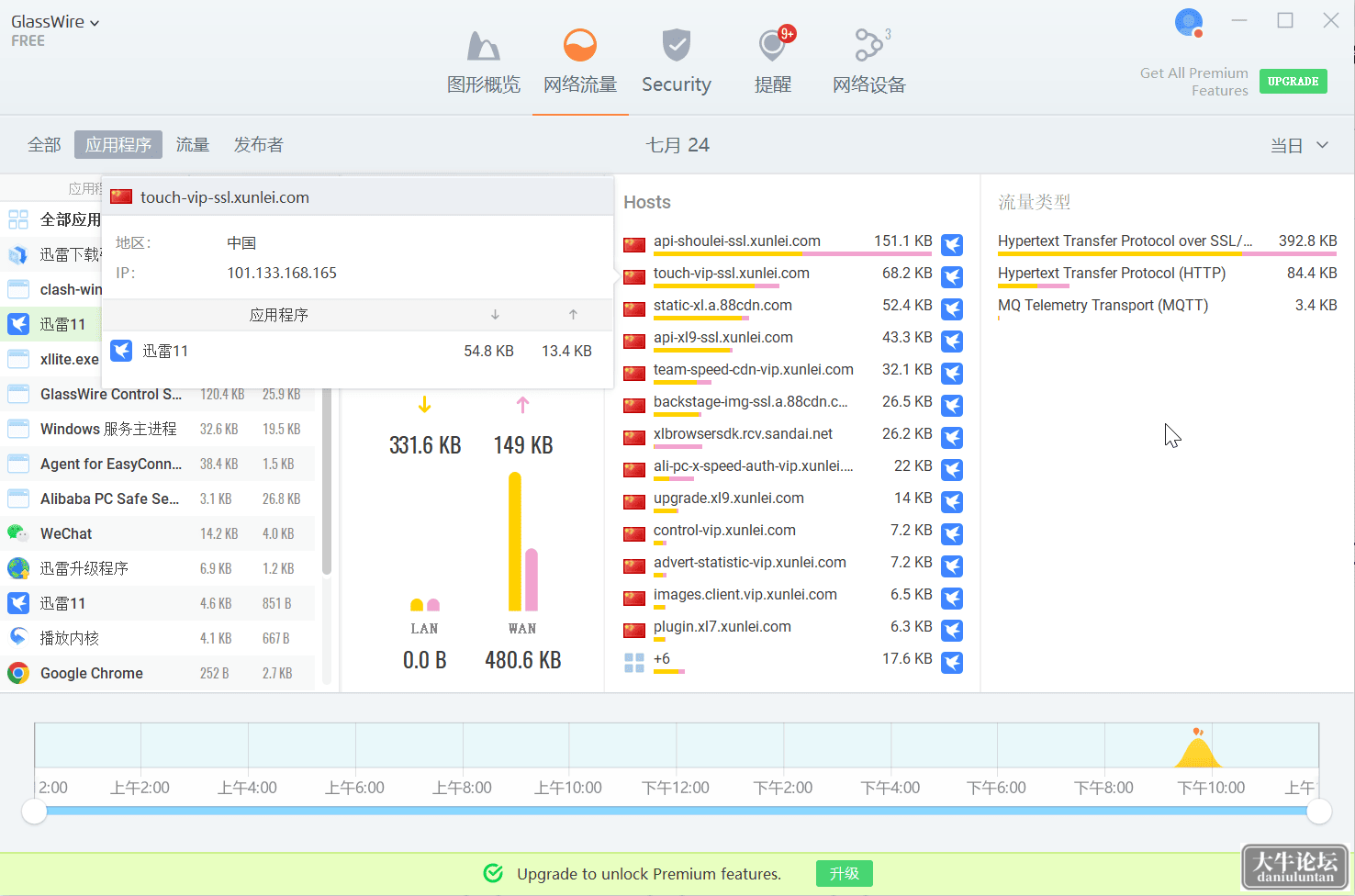The width and height of the screenshot is (1355, 896).
Task: Switch to the 发布者 tab
Action: point(259,145)
